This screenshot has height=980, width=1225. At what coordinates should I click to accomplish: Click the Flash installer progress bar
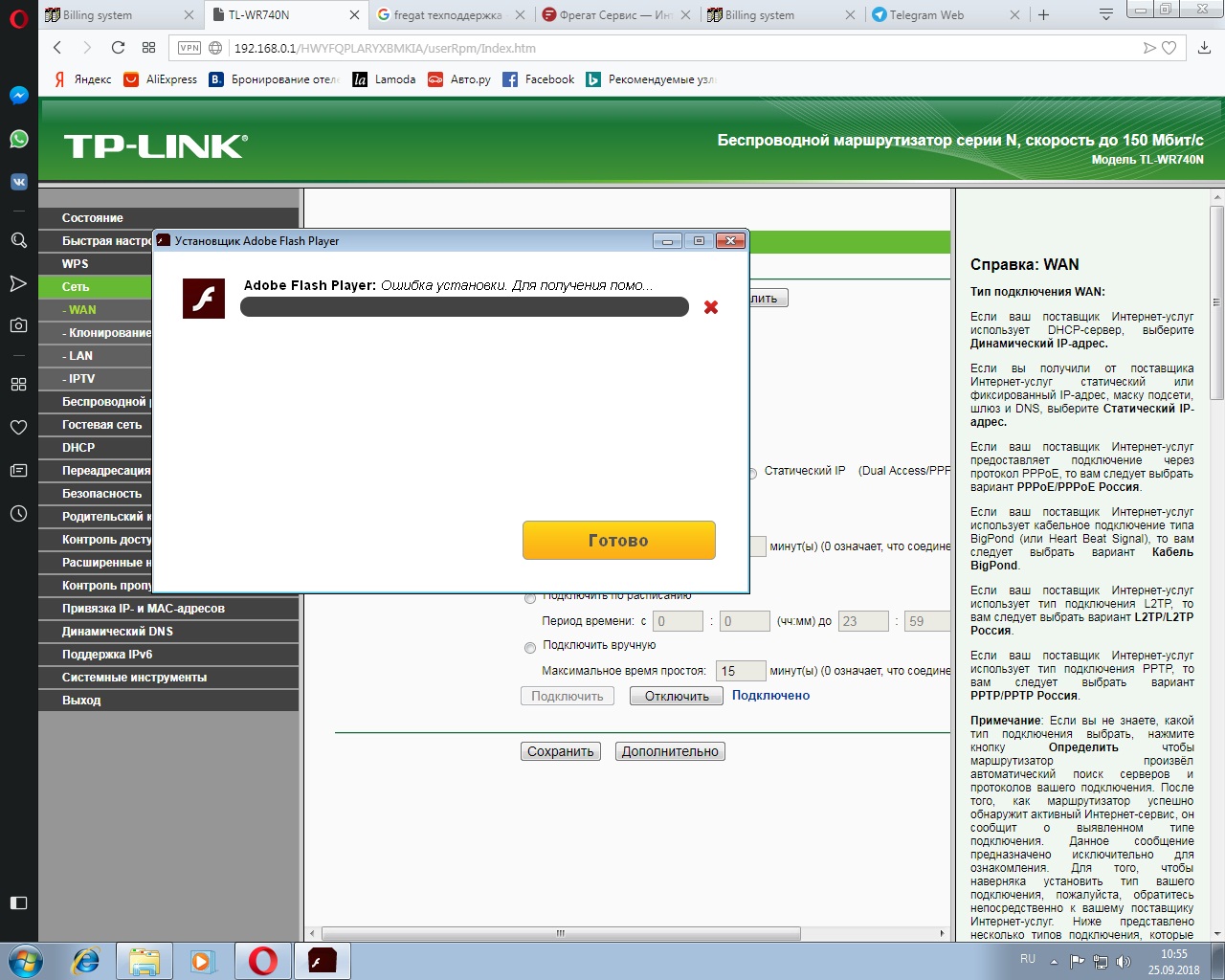pos(464,306)
